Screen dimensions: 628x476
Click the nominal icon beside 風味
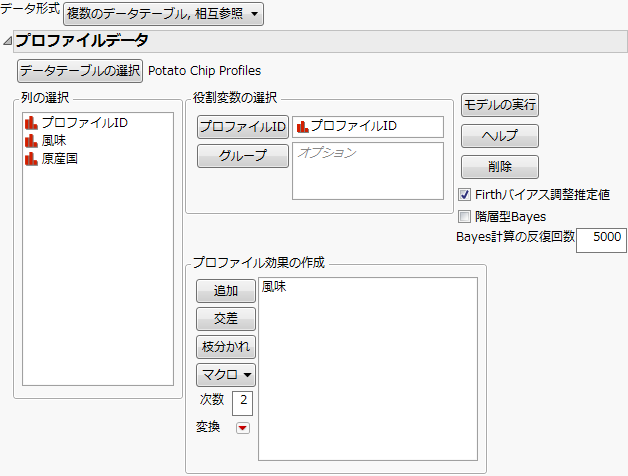[31, 141]
